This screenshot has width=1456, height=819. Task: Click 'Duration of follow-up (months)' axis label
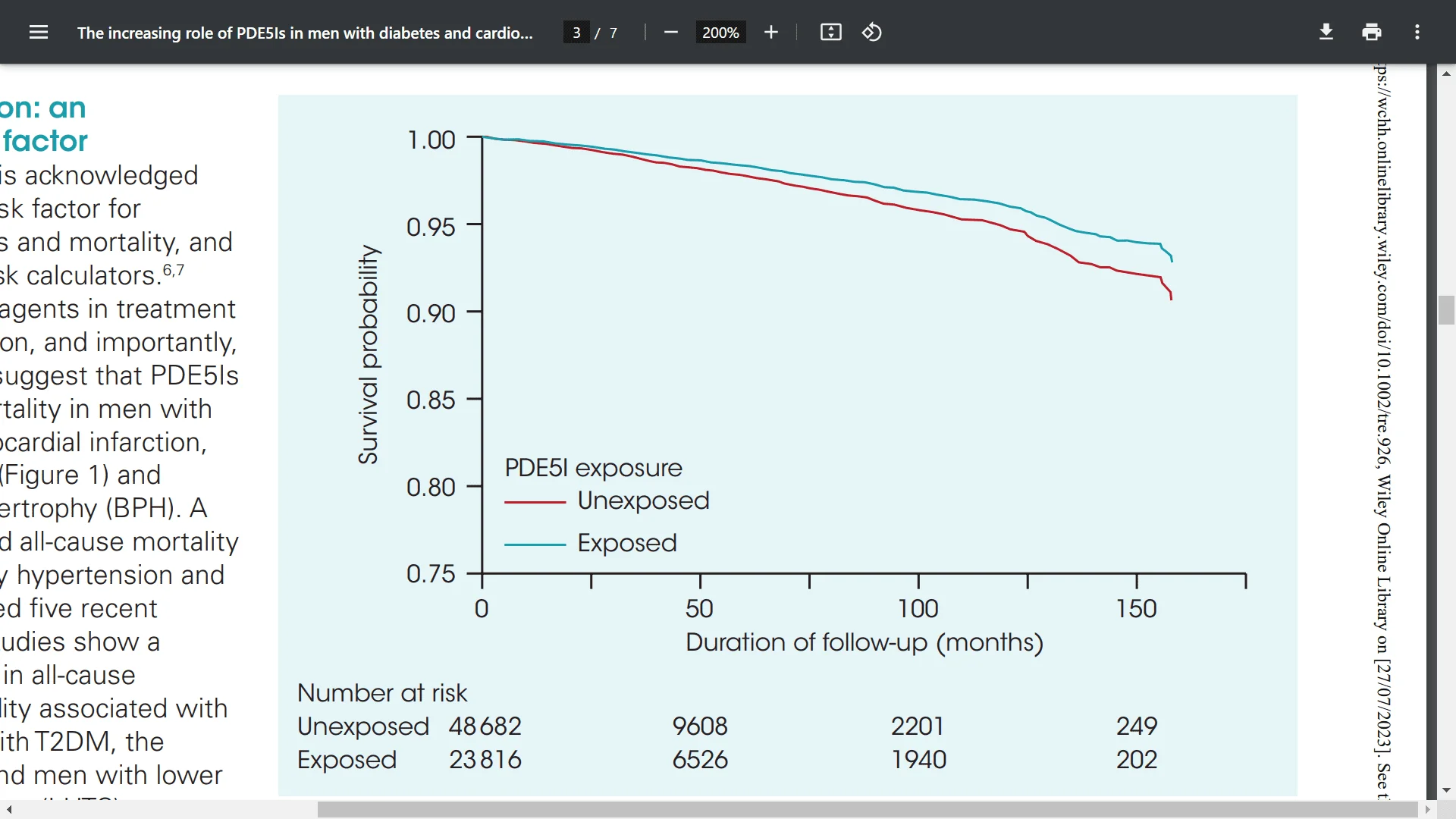click(x=864, y=642)
